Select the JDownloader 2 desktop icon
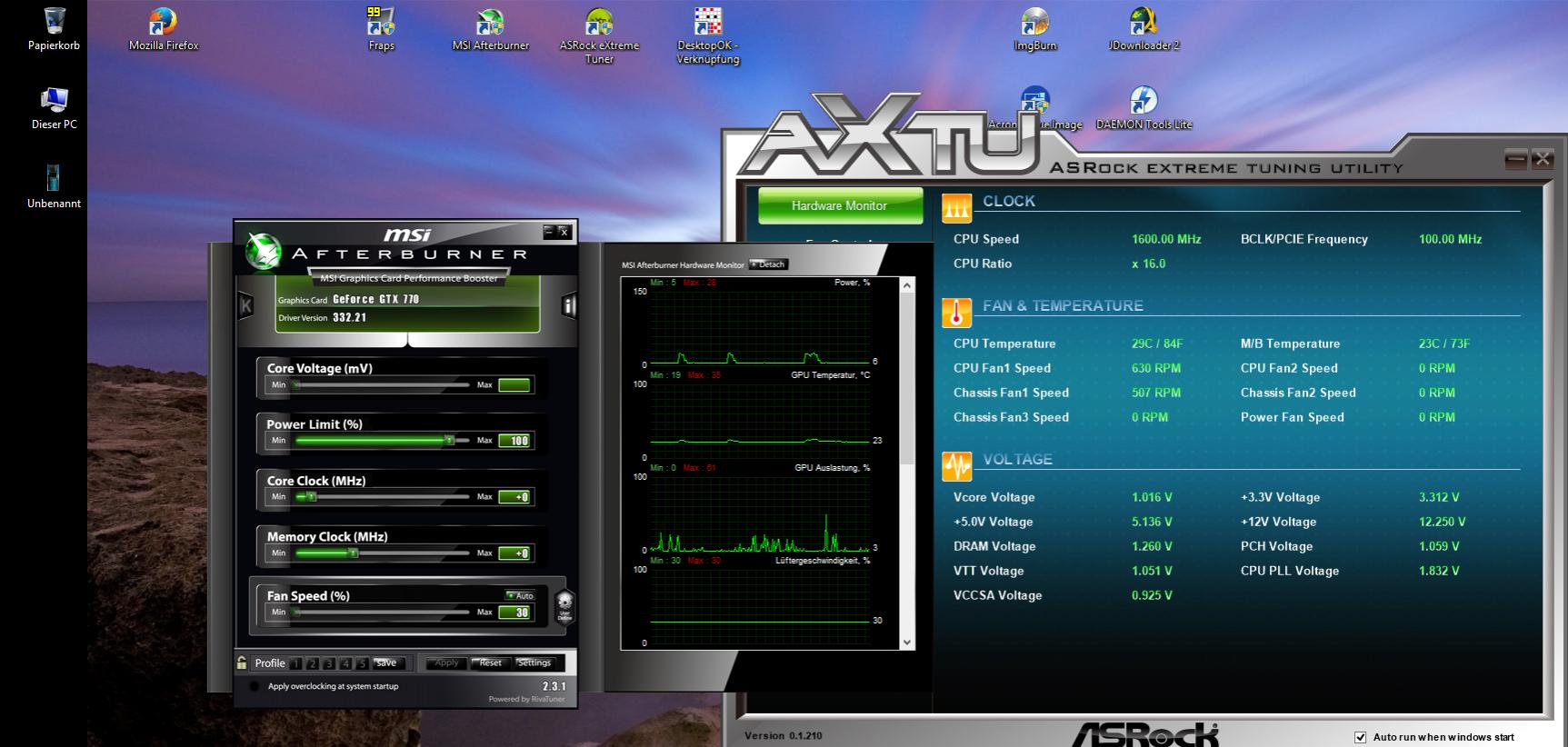The height and width of the screenshot is (747, 1568). [x=1144, y=27]
